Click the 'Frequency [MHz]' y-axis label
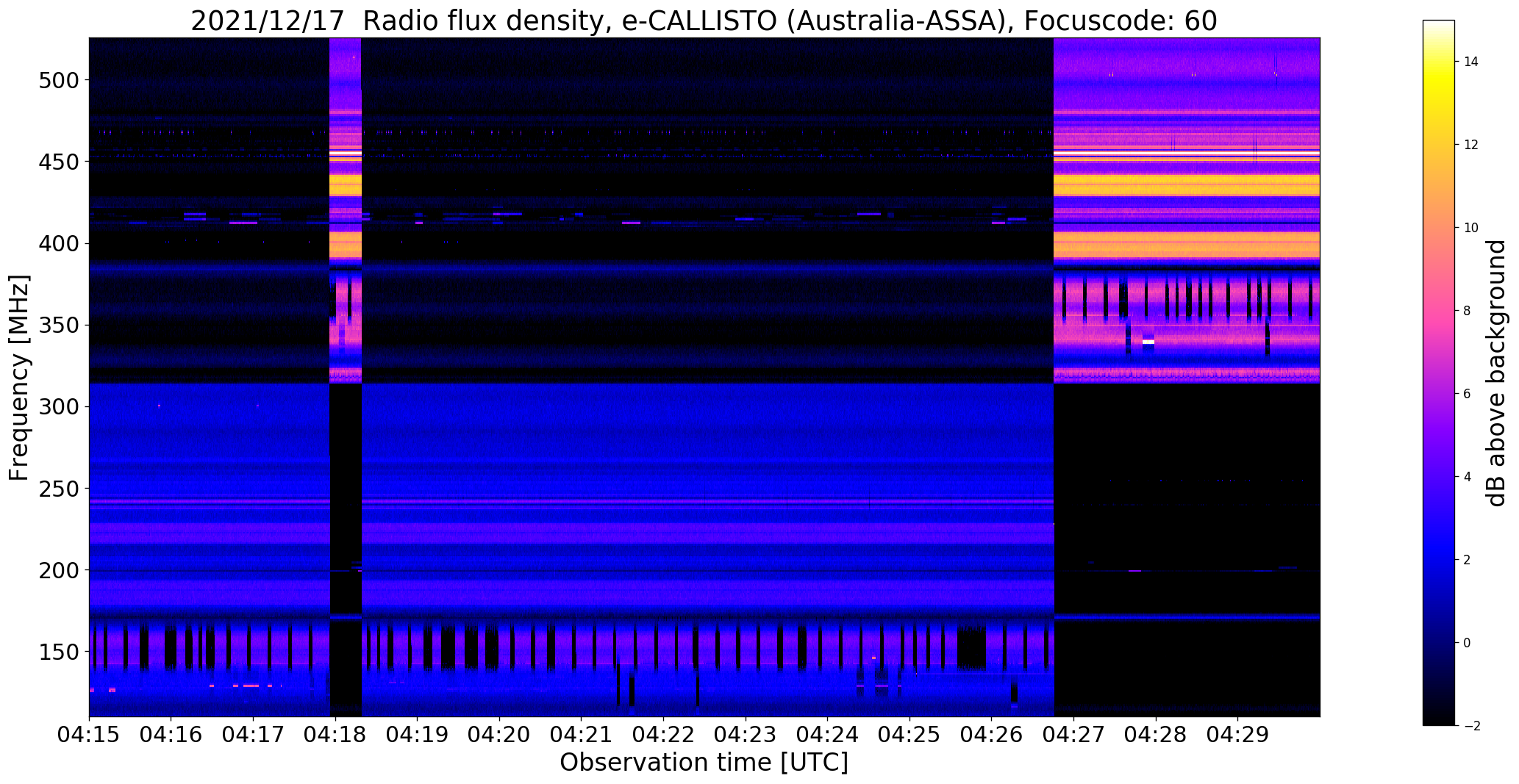 [x=19, y=378]
